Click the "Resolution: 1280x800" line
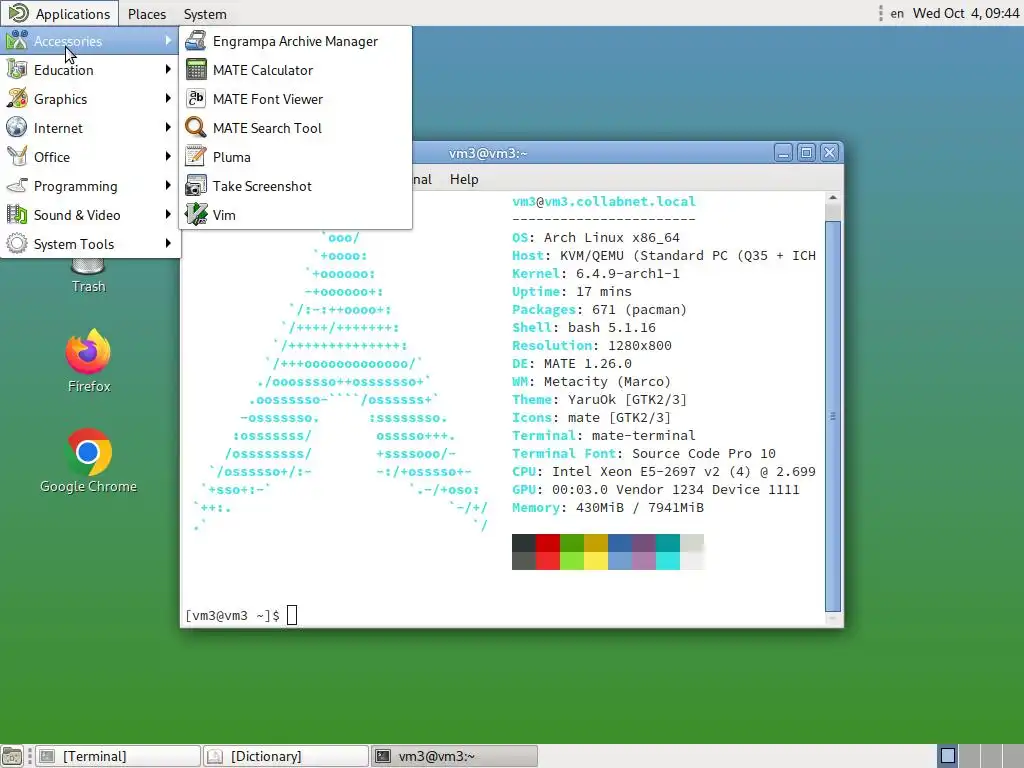The image size is (1024, 768). (x=592, y=345)
